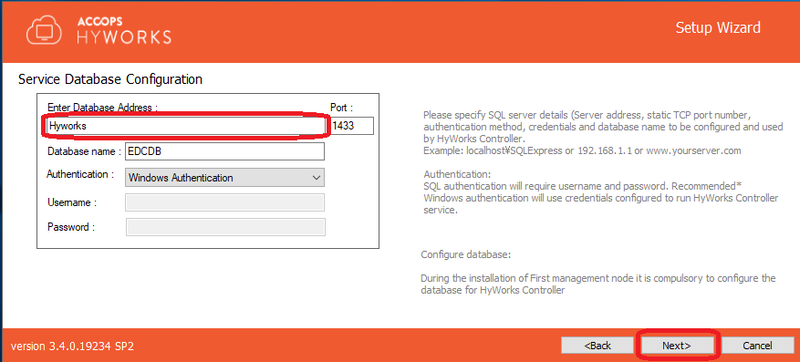Go back with the <Back button

click(x=597, y=345)
